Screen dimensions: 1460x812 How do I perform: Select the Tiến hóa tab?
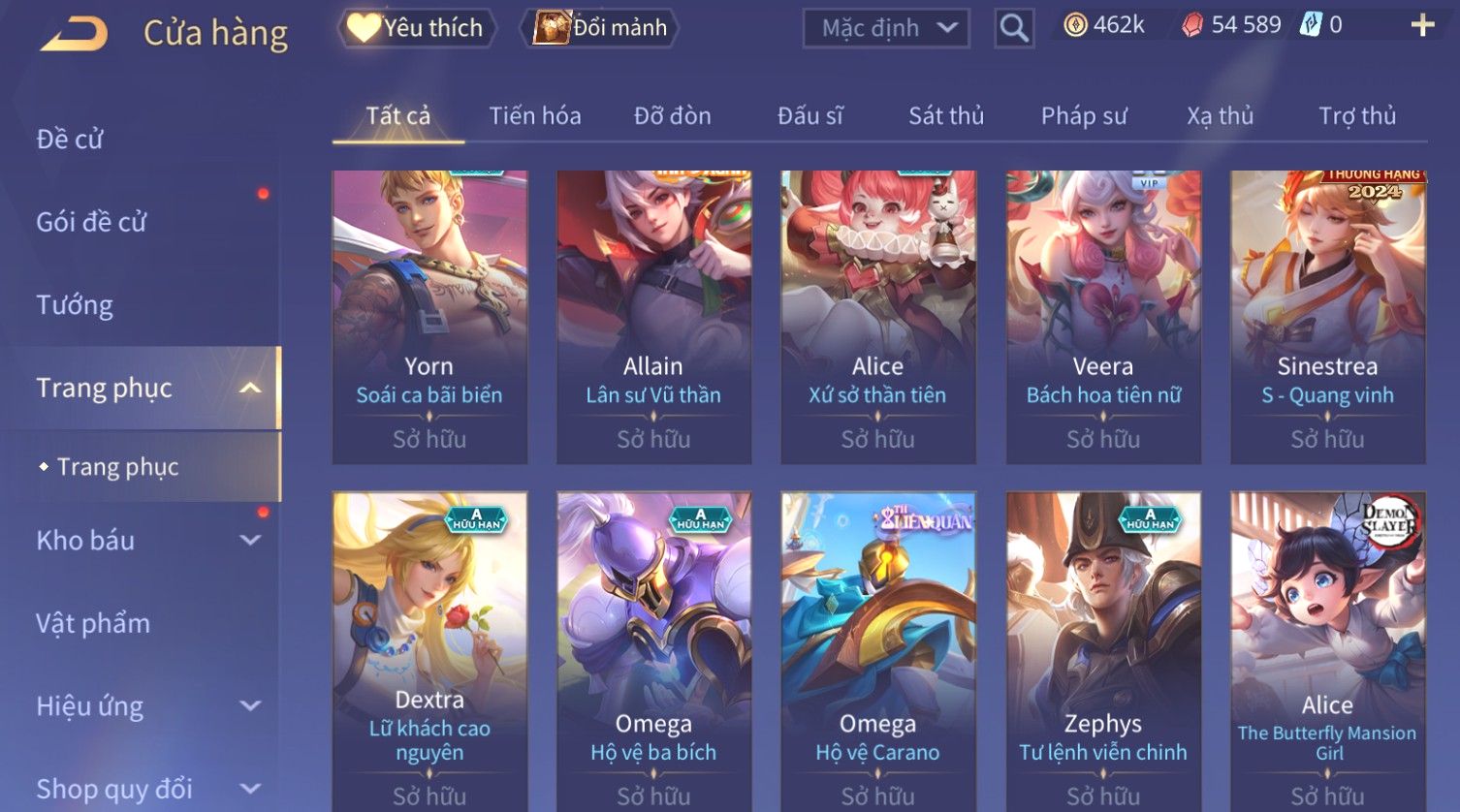[x=535, y=116]
